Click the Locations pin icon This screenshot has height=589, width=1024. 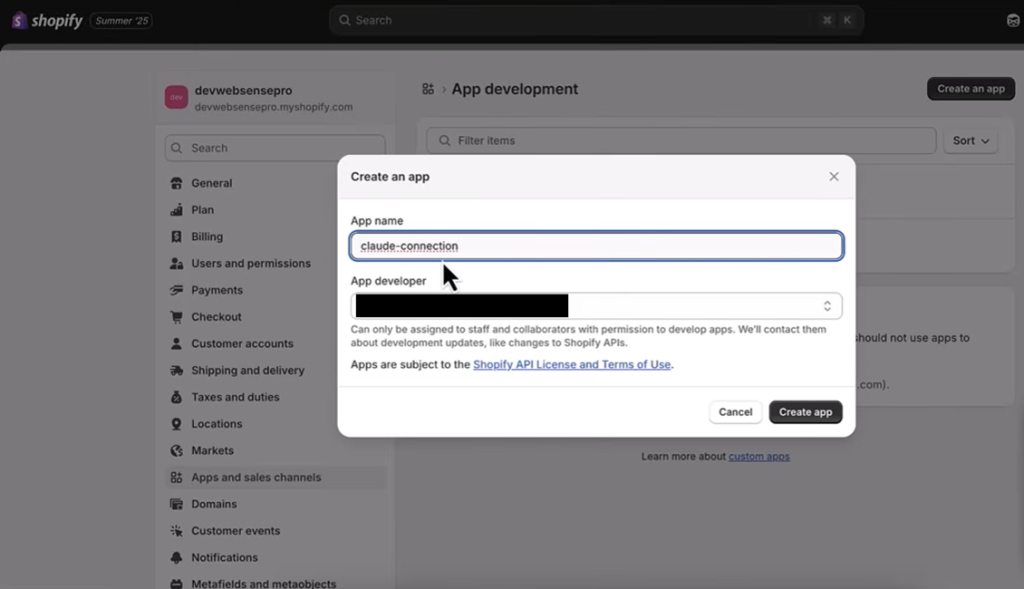coord(176,424)
